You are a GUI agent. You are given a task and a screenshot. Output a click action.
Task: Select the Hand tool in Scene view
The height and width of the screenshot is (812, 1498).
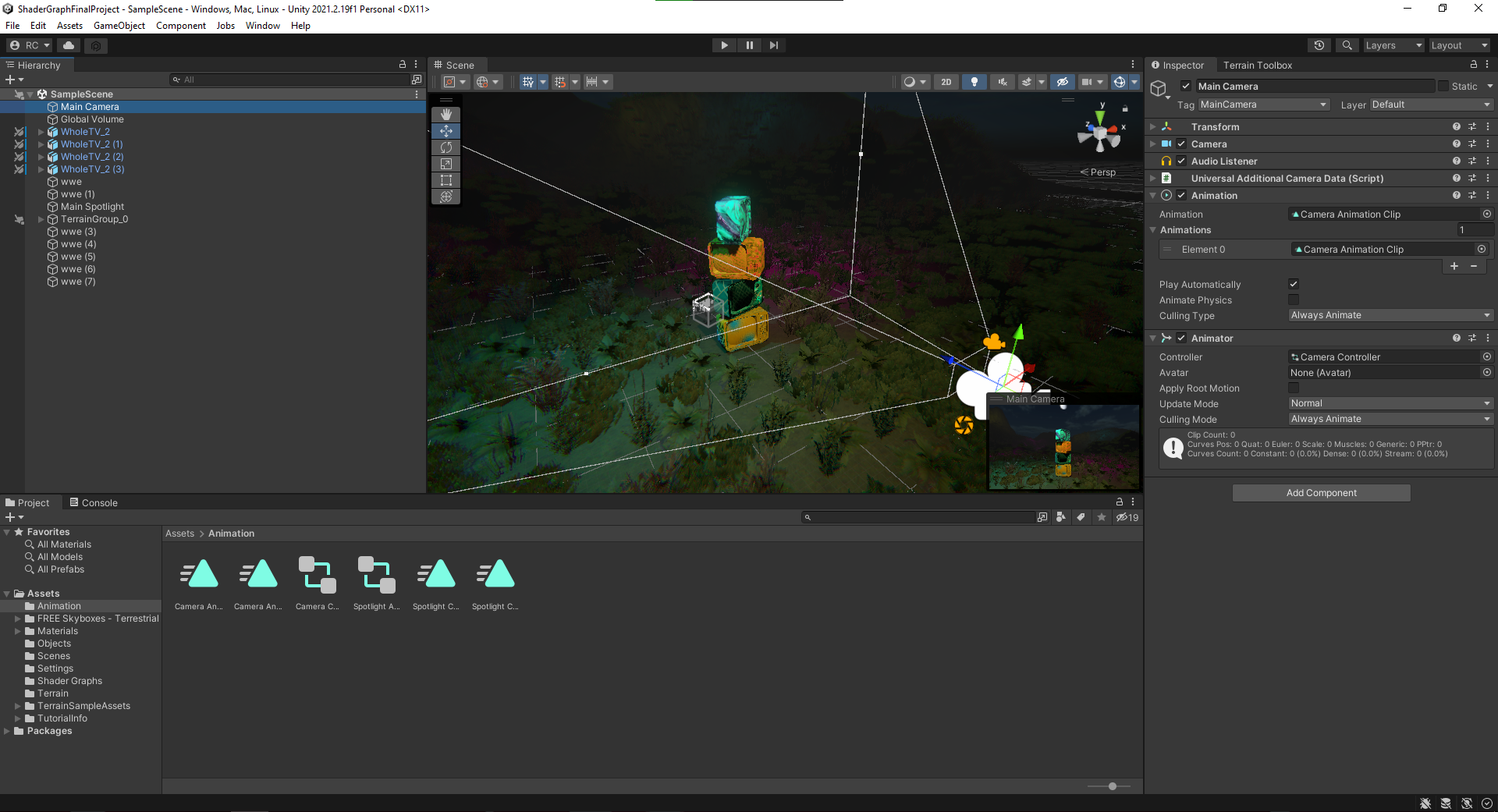click(x=446, y=115)
